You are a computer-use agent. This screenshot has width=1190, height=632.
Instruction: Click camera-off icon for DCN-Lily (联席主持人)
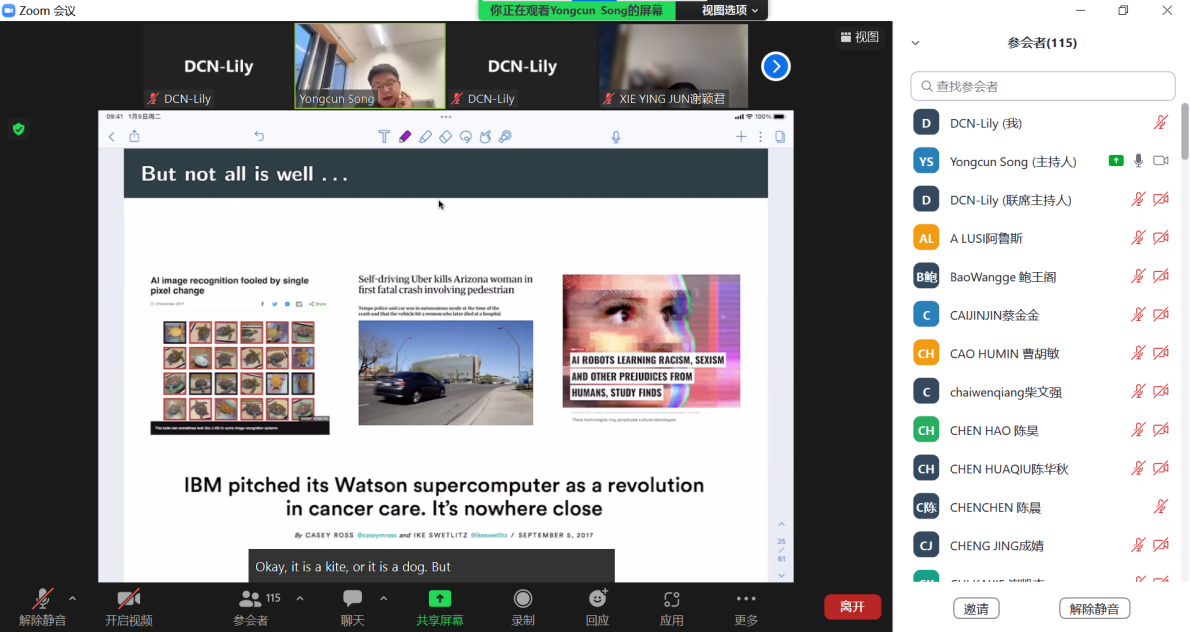[x=1160, y=200]
